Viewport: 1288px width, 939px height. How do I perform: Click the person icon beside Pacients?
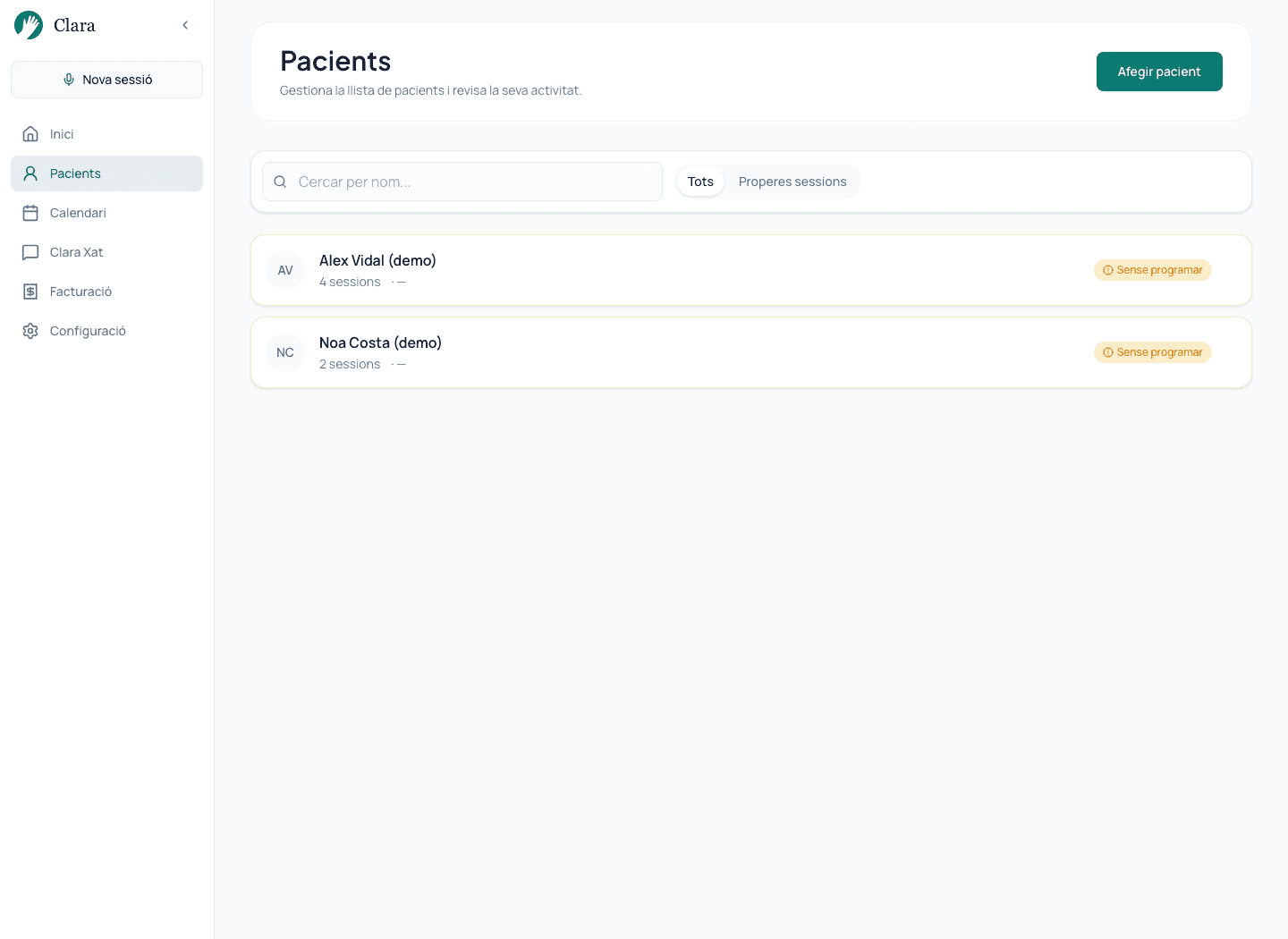click(30, 173)
